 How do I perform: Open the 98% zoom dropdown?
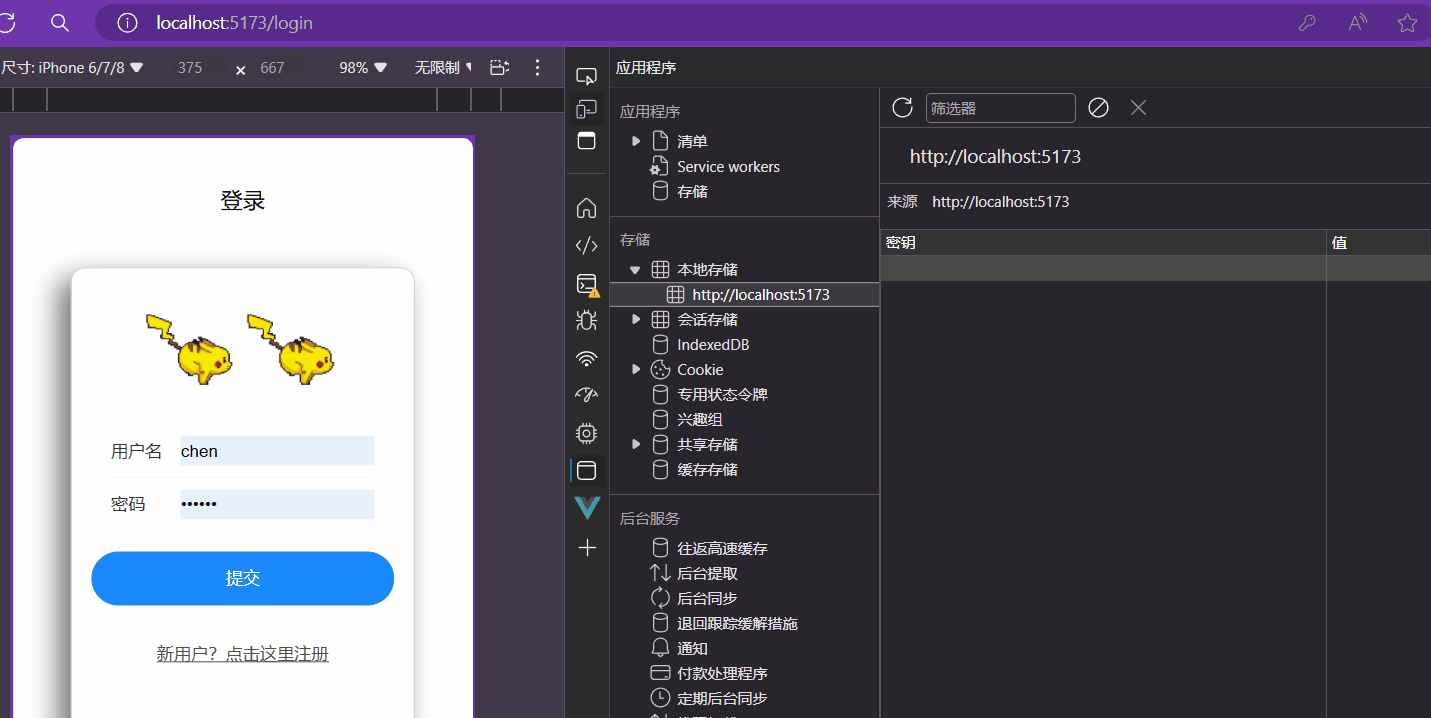[363, 68]
